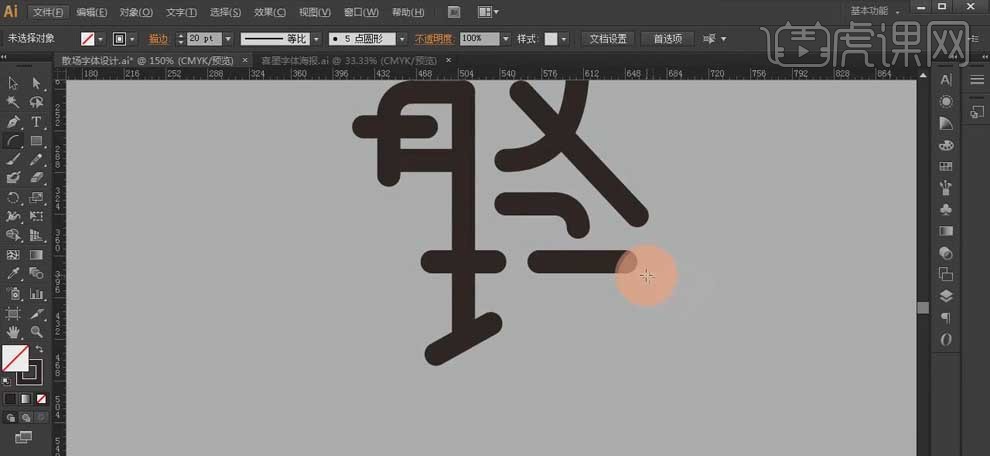Enable Draw Normal mode
This screenshot has width=990, height=456.
point(11,417)
